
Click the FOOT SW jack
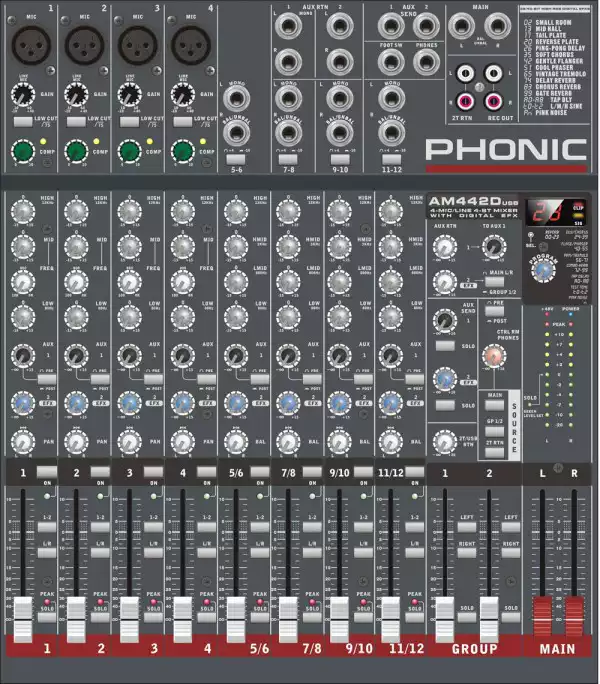pos(391,62)
